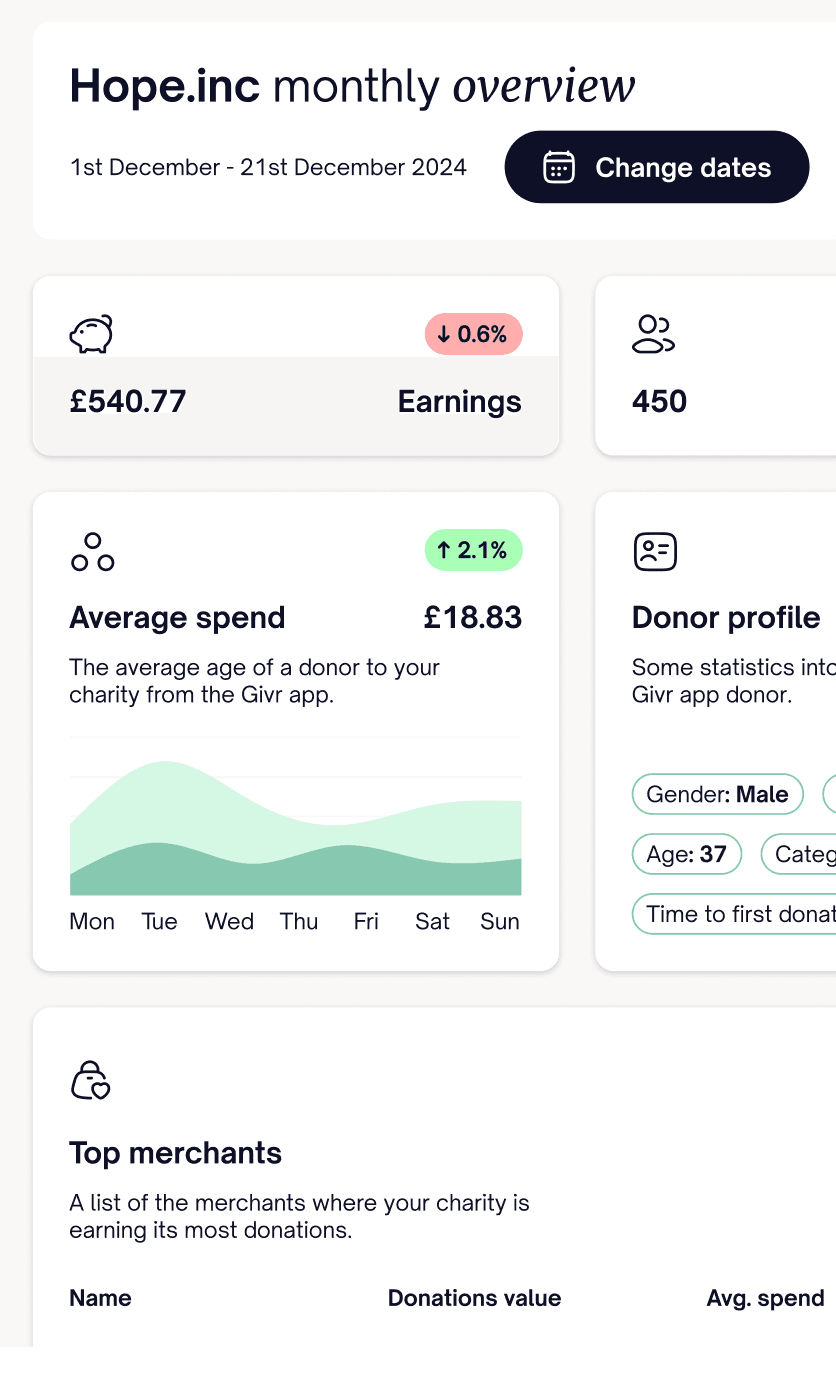Open the Change dates date picker

pos(656,167)
